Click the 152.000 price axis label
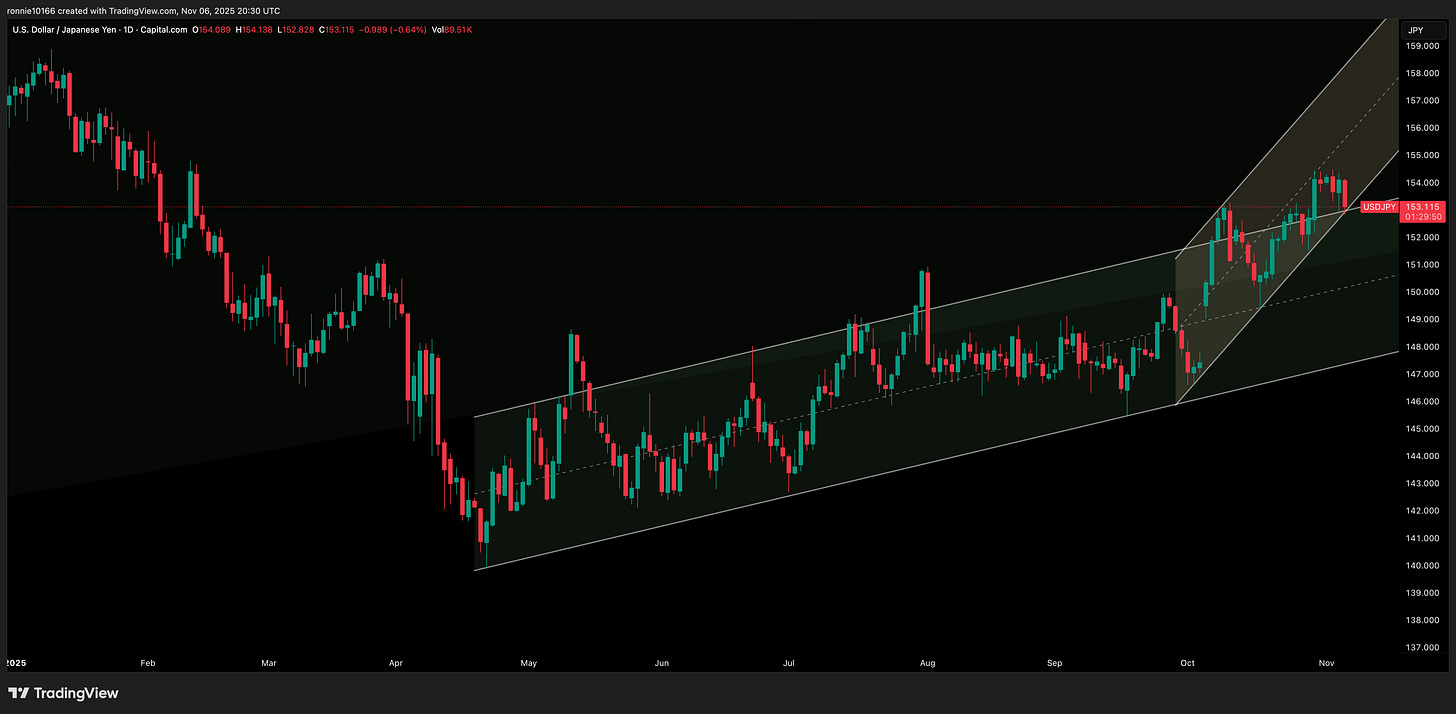The image size is (1456, 714). pos(1423,237)
